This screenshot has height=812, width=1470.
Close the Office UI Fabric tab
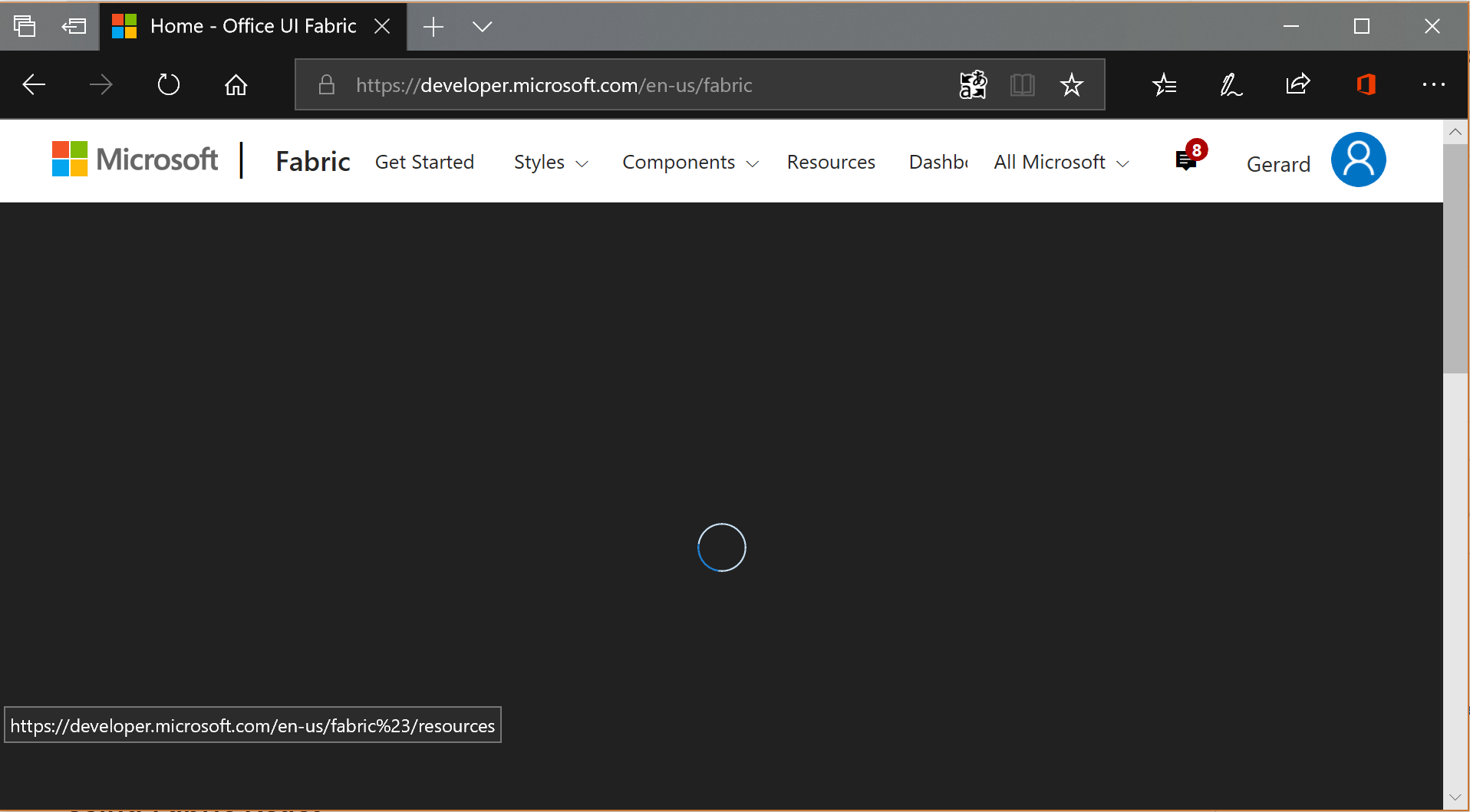pos(382,26)
